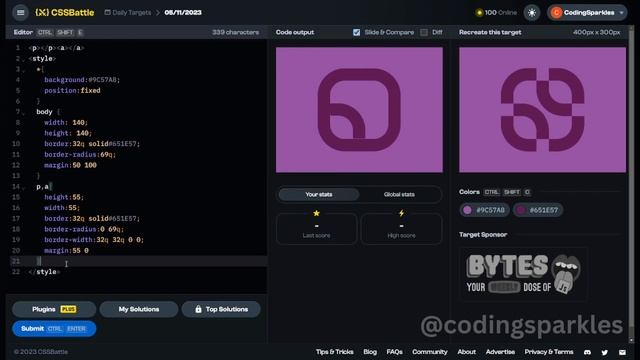Place cursor on line 19 border-width
This screenshot has height=360, width=640.
pyautogui.click(x=94, y=240)
